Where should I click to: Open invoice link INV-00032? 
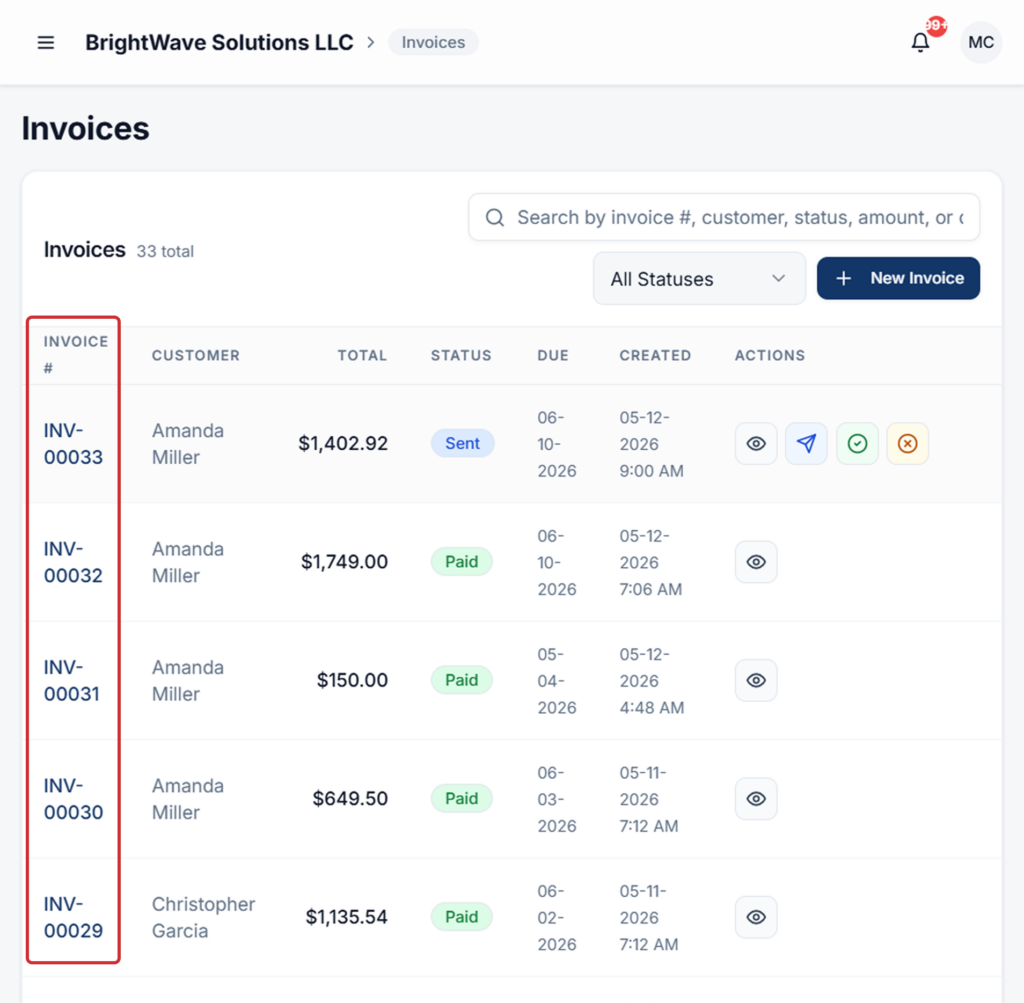click(73, 562)
